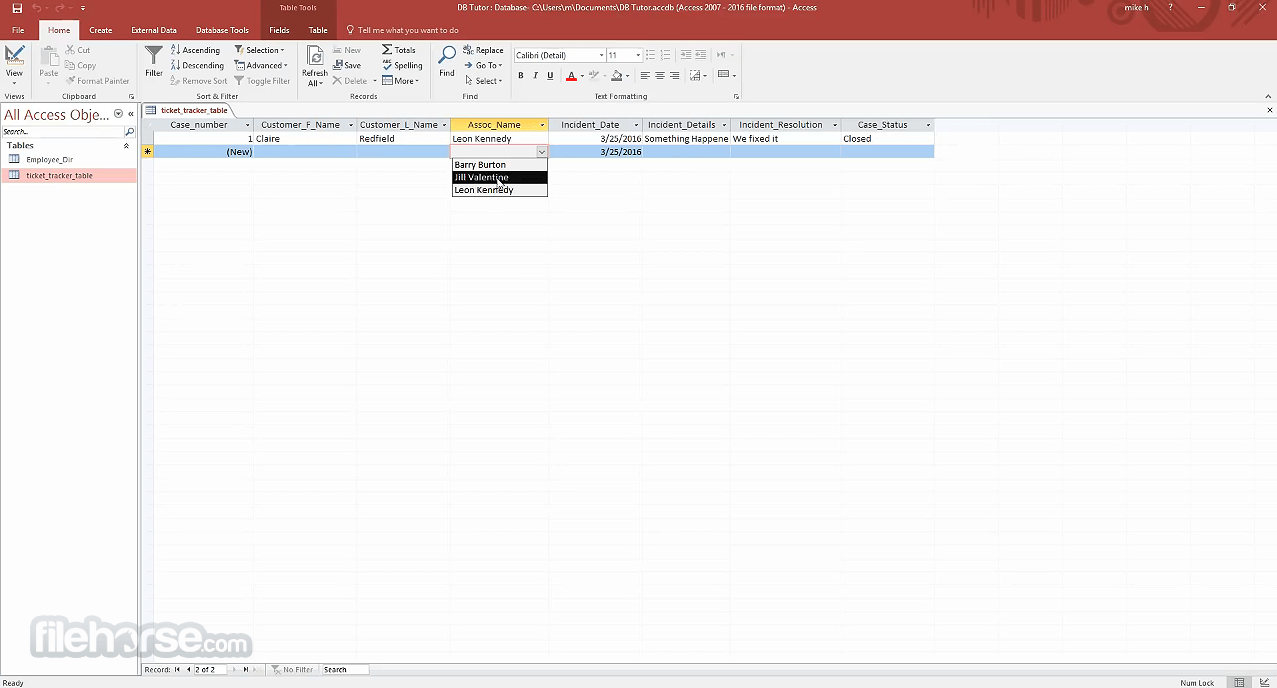Open the Go To dropdown
Viewport: 1277px width, 688px height.
pos(483,65)
